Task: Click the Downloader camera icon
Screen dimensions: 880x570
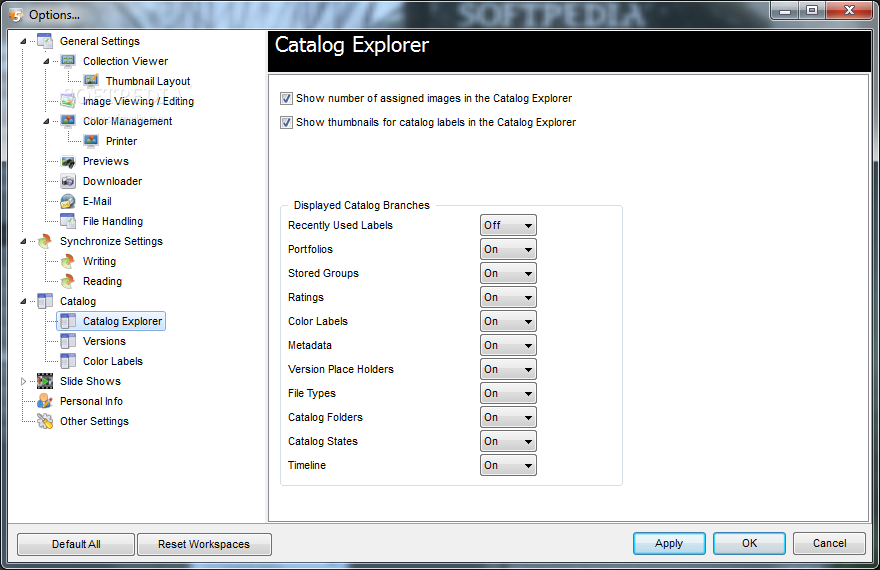Action: coord(68,181)
